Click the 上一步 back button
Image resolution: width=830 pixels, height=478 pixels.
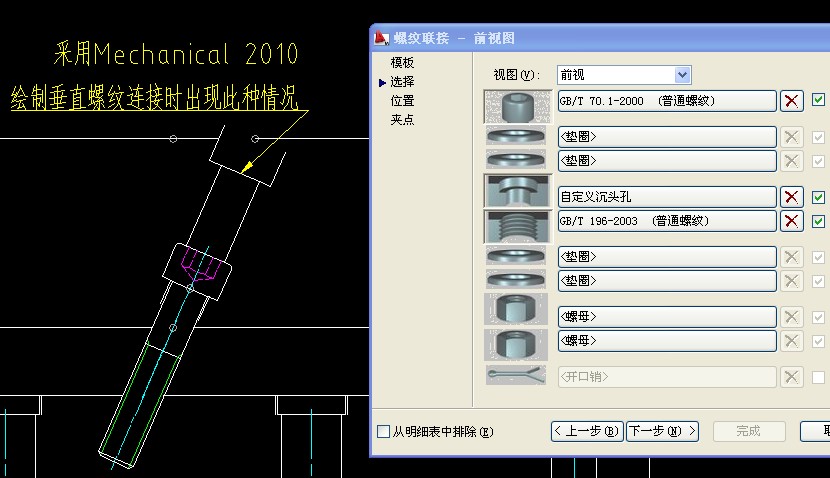(x=587, y=431)
